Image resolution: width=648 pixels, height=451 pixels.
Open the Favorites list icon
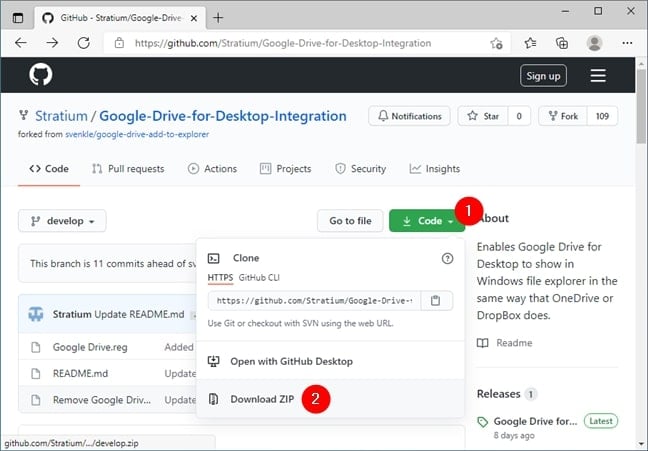pos(530,43)
